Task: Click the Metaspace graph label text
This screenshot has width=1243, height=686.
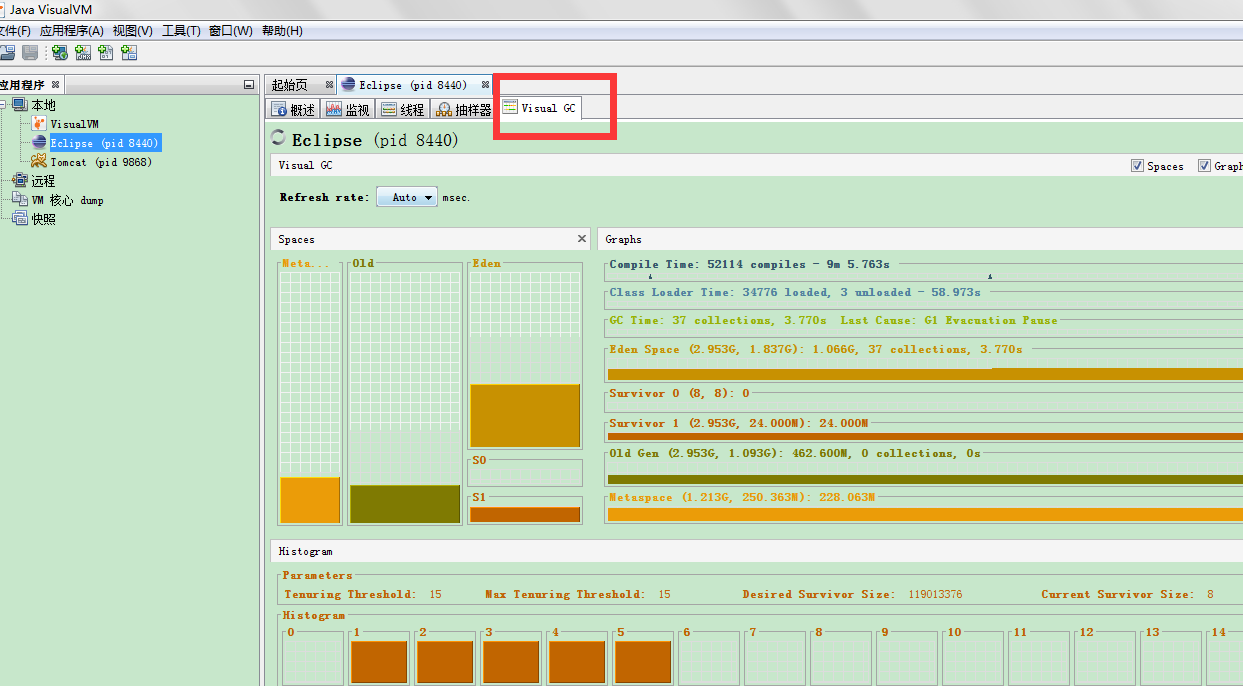Action: (x=742, y=497)
